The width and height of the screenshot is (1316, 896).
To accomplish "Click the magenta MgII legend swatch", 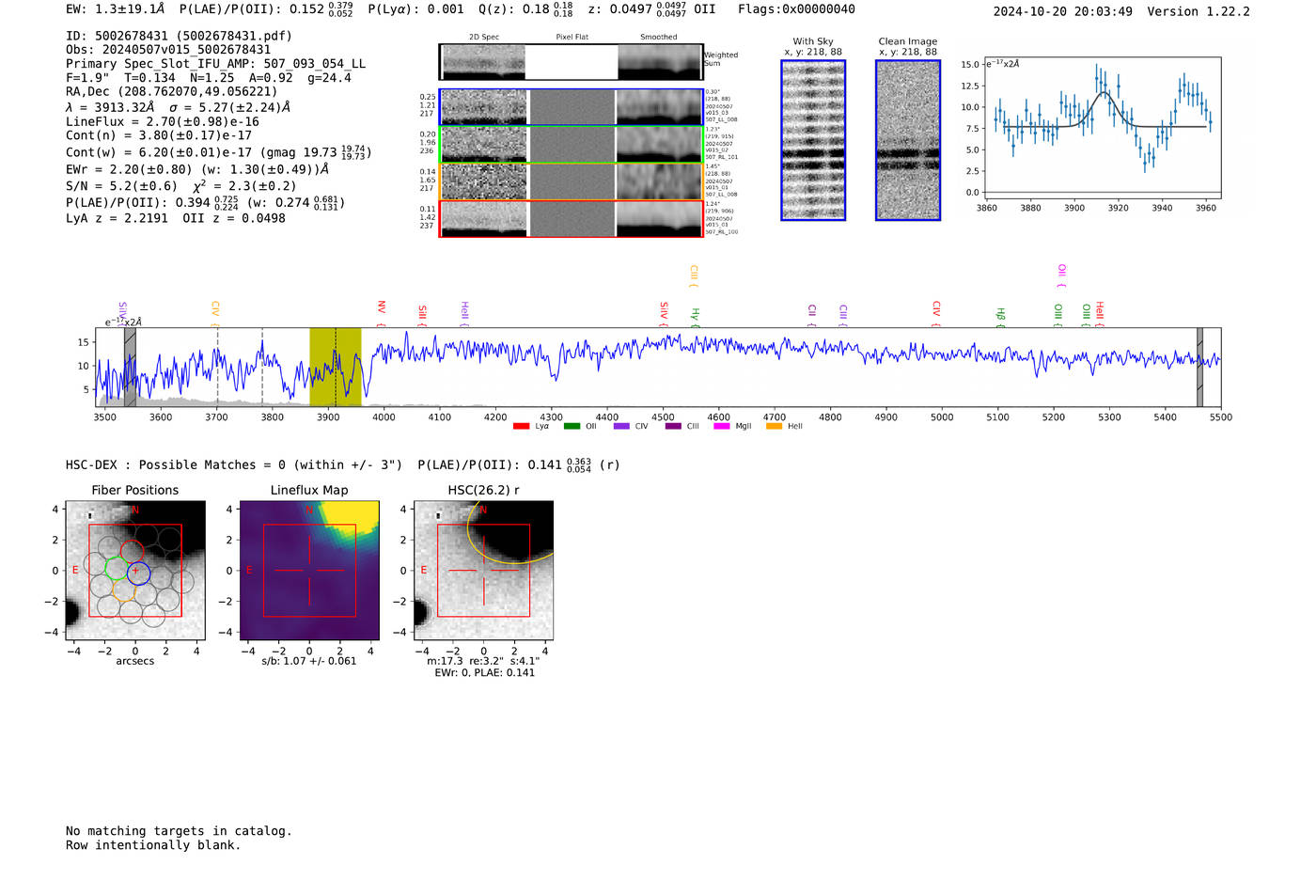I will [x=722, y=427].
